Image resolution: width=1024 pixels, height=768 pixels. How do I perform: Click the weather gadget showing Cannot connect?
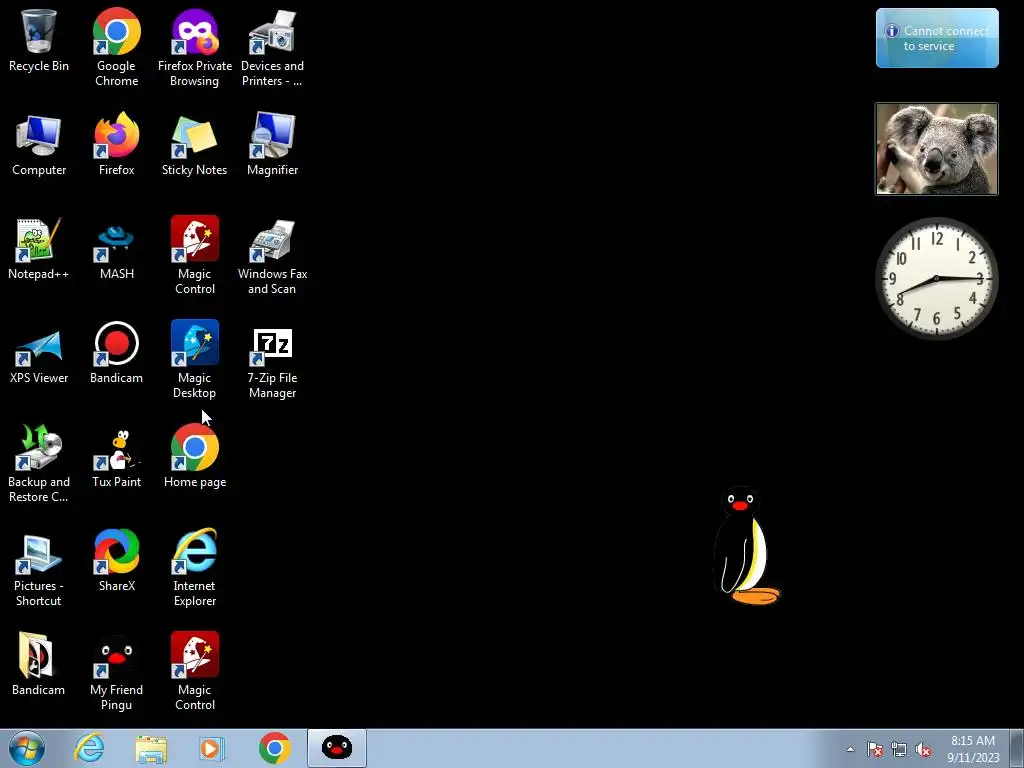tap(937, 38)
